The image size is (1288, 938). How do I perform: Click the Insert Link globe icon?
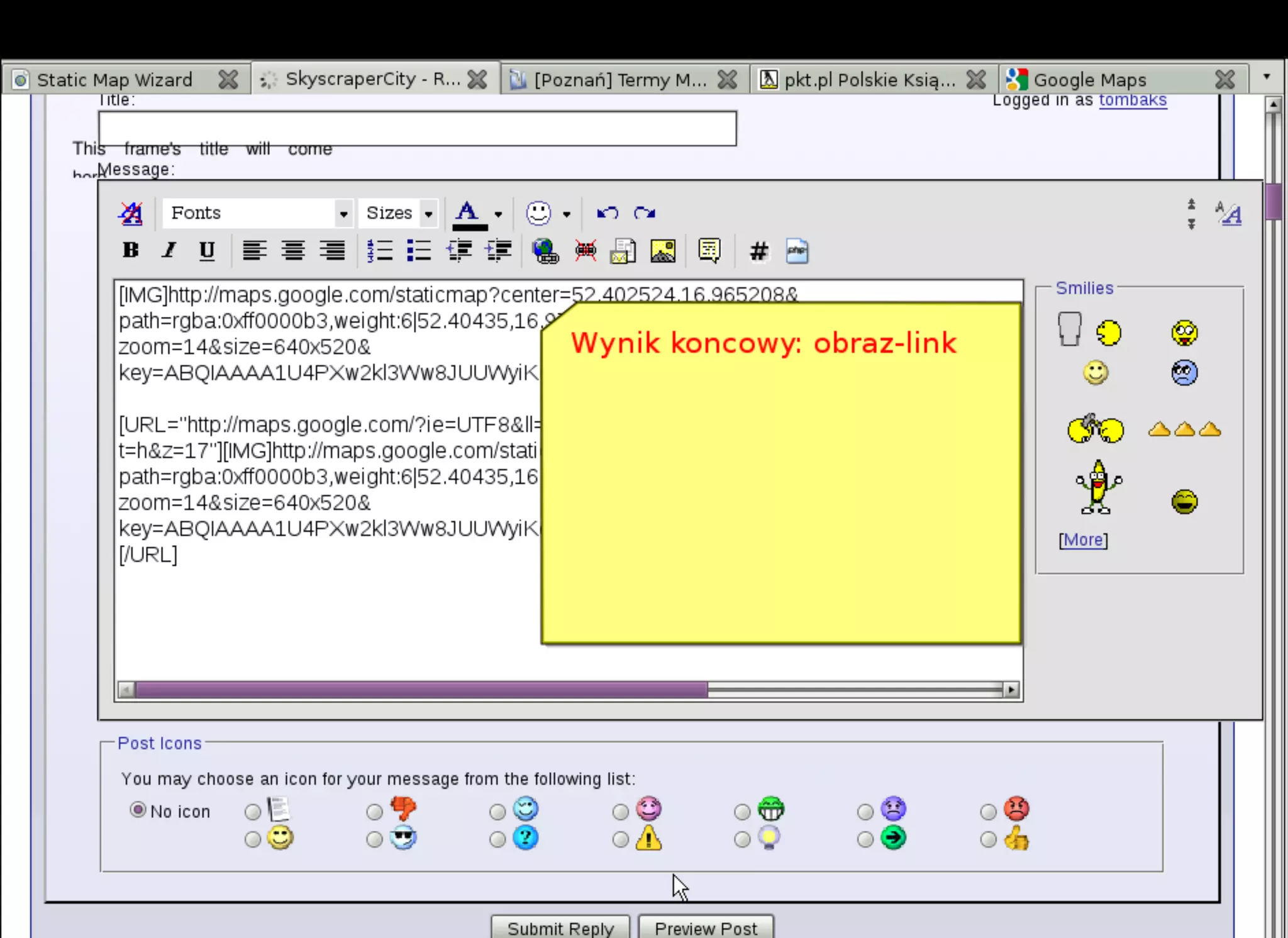pyautogui.click(x=545, y=251)
